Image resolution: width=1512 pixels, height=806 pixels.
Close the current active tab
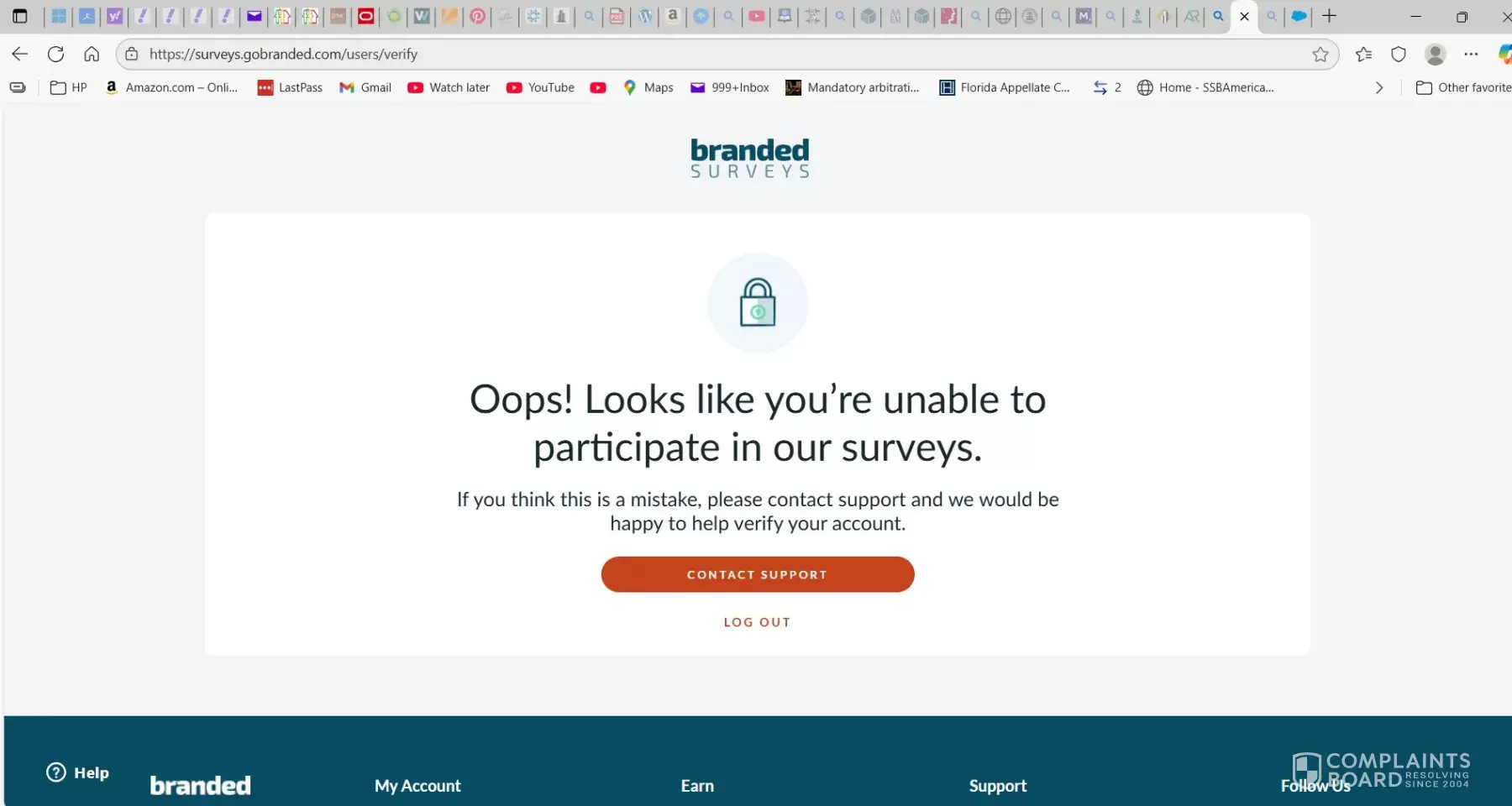(x=1245, y=16)
